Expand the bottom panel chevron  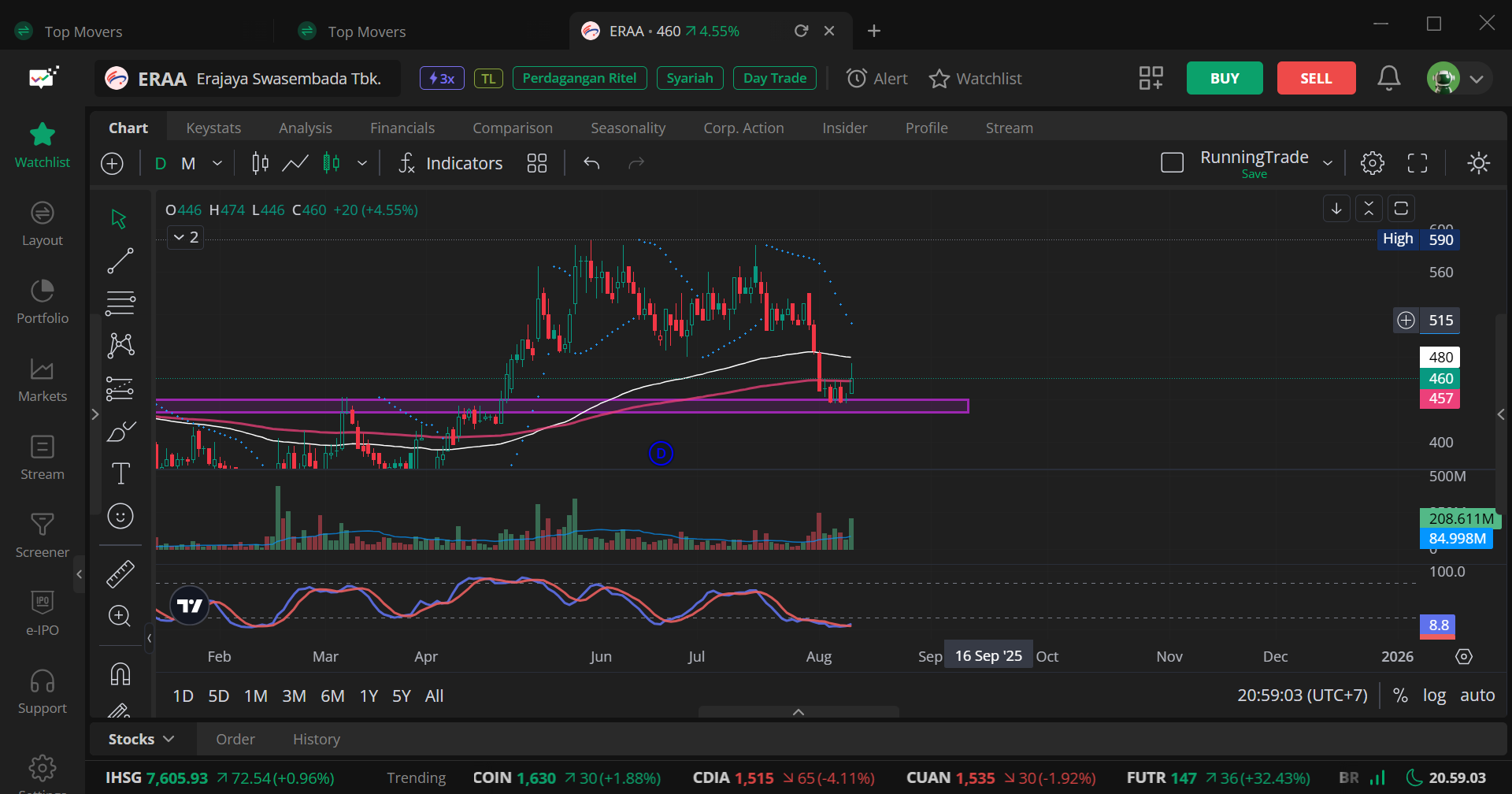799,712
